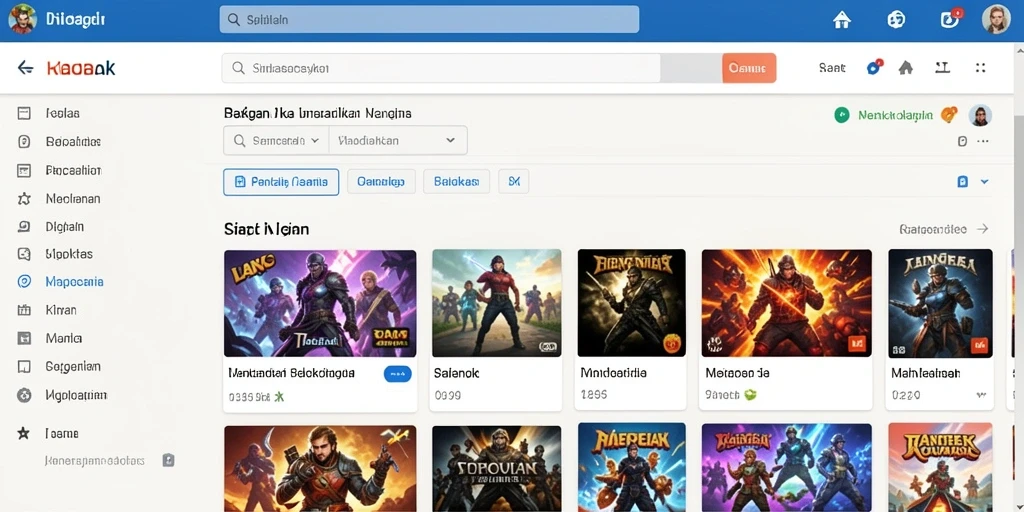
Task: Expand the Samcenan dropdown
Action: coord(276,140)
